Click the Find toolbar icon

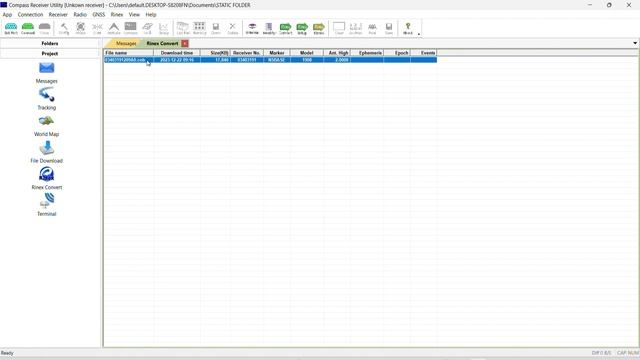coord(372,28)
